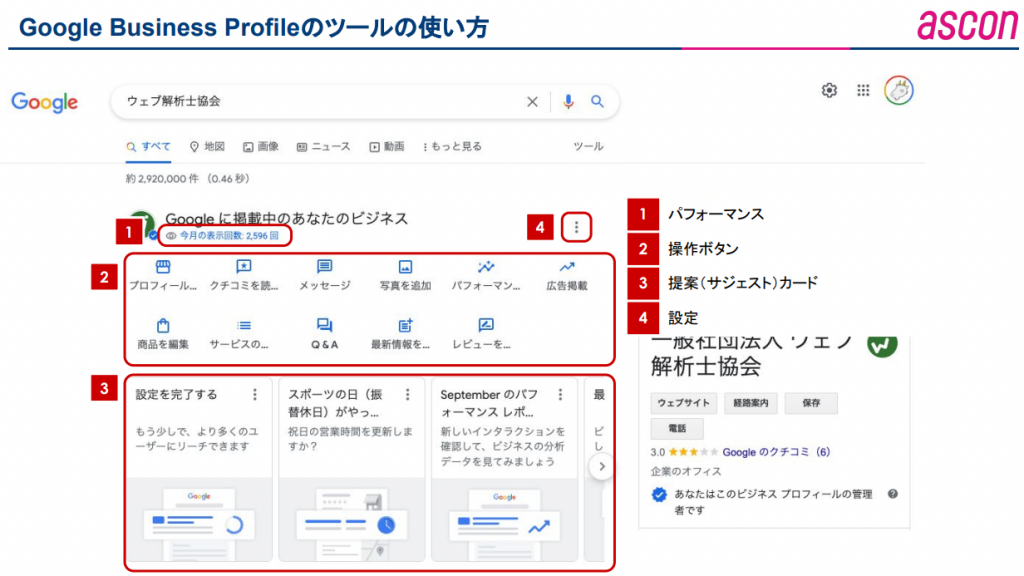
Task: Open the business three-dot settings menu
Action: pos(576,227)
